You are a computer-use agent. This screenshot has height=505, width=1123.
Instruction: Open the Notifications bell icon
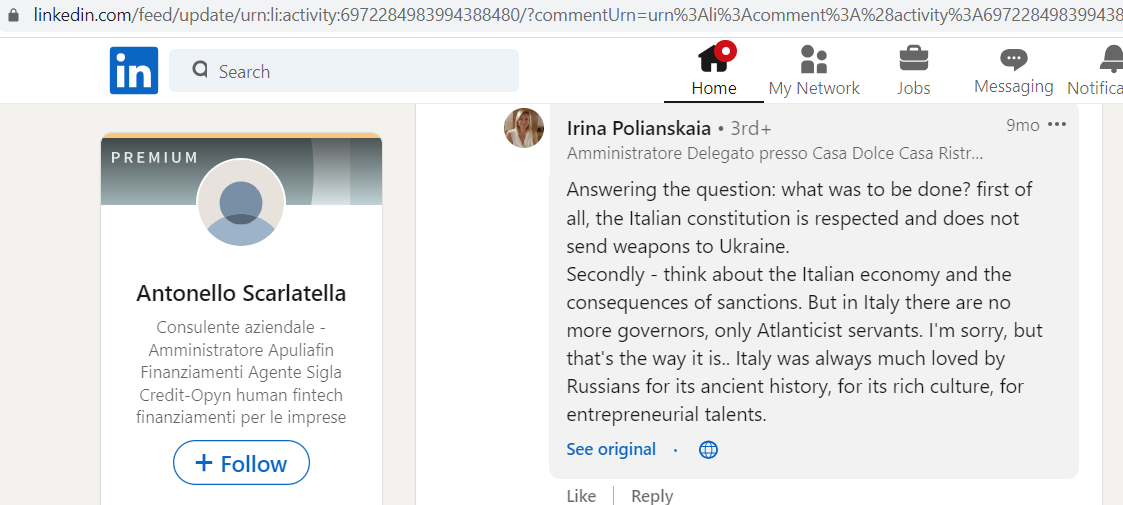1112,59
